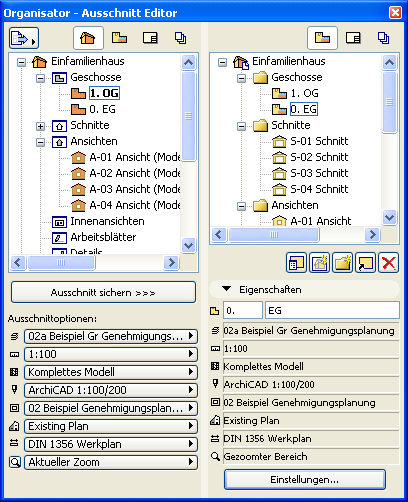This screenshot has height=502, width=408.
Task: Click the red delete X button
Action: tap(389, 263)
